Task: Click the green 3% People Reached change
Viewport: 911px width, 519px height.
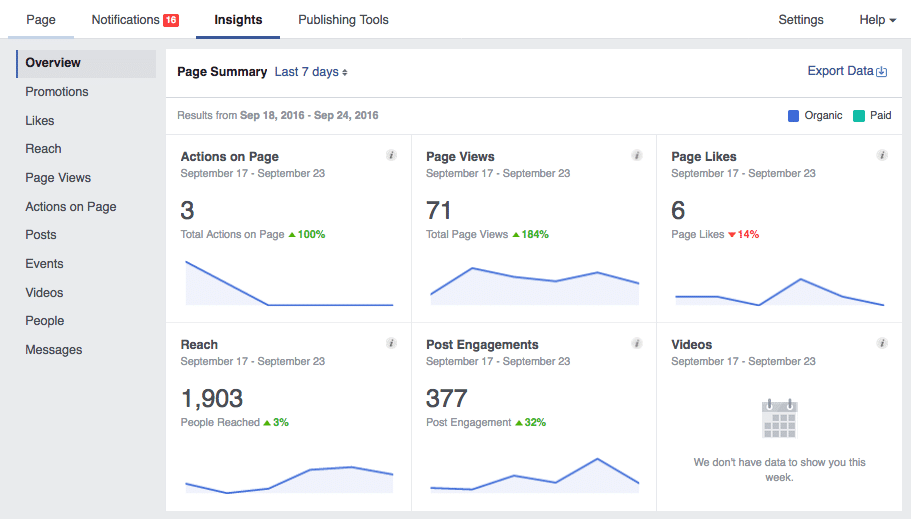Action: pyautogui.click(x=276, y=423)
